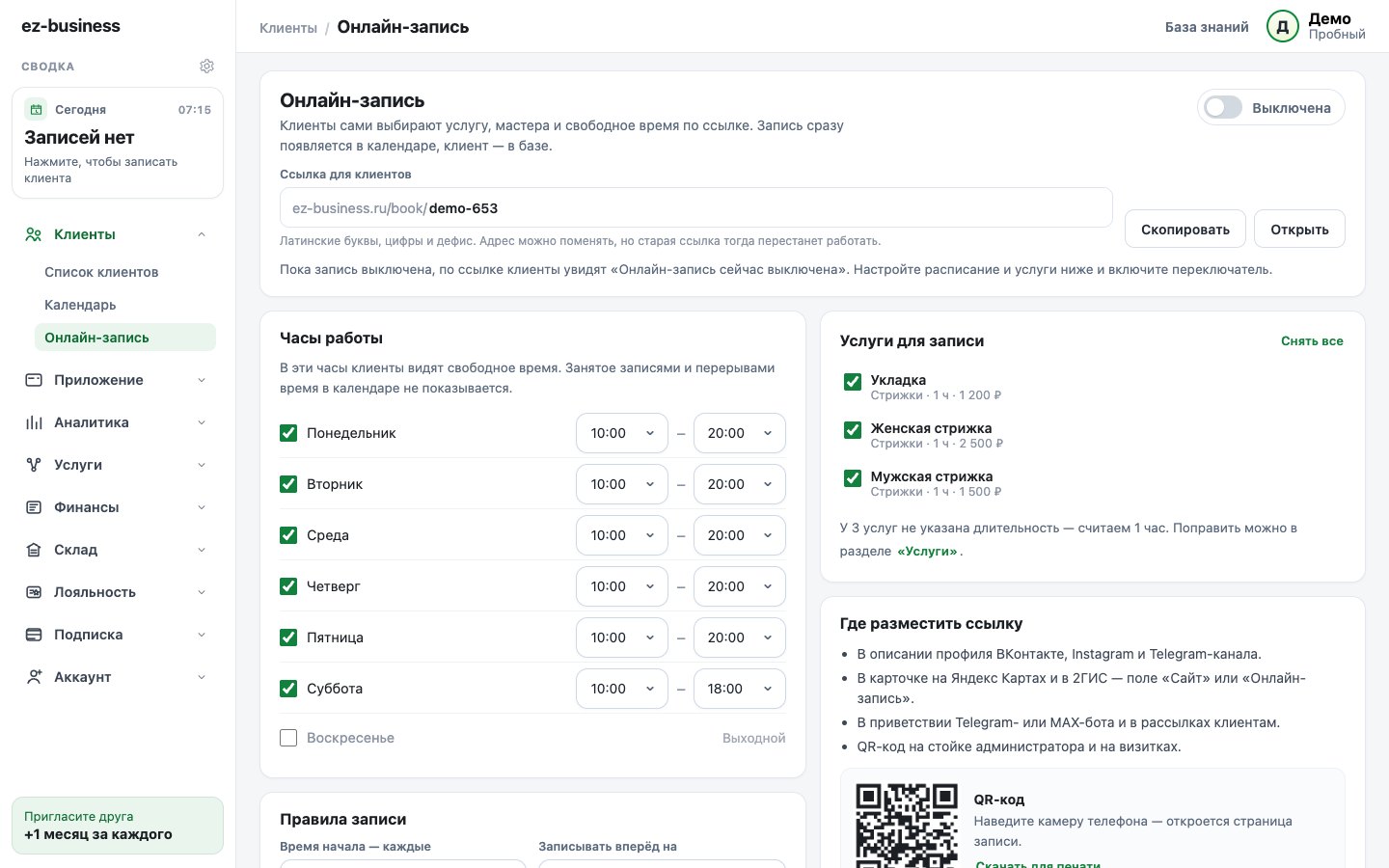Uncheck the Суббота working day checkbox
The width and height of the screenshot is (1389, 868).
288,689
